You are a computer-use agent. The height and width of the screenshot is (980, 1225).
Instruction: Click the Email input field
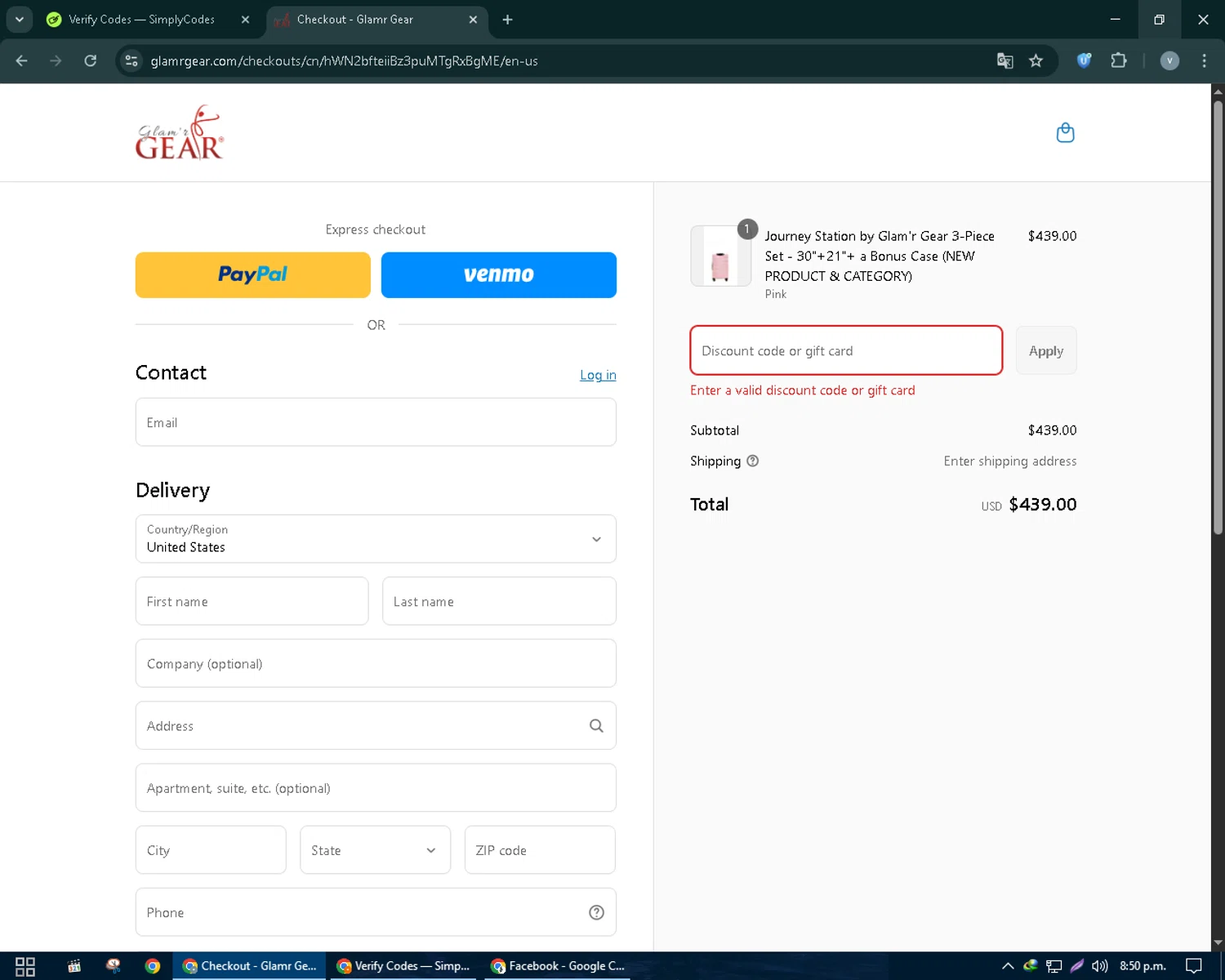pyautogui.click(x=376, y=422)
